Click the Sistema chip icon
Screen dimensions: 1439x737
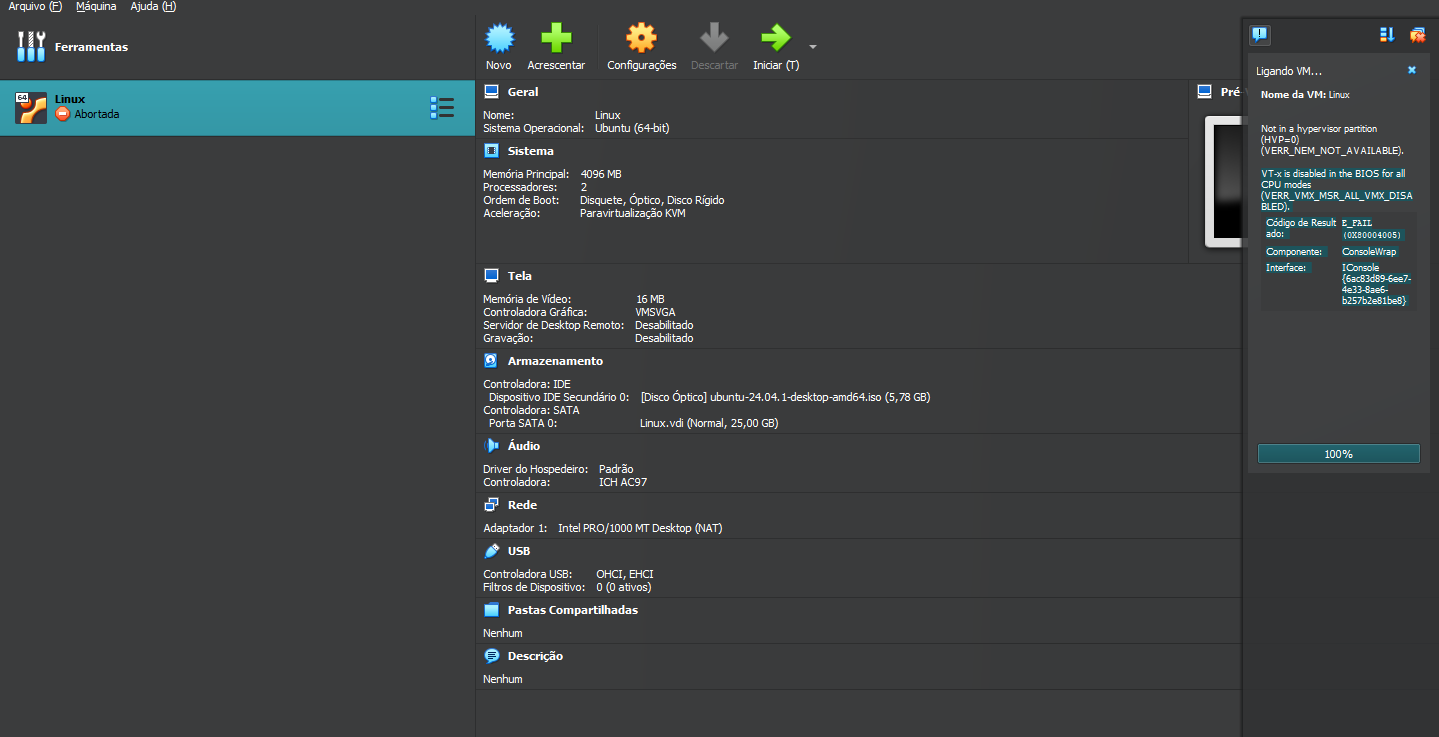(x=491, y=151)
